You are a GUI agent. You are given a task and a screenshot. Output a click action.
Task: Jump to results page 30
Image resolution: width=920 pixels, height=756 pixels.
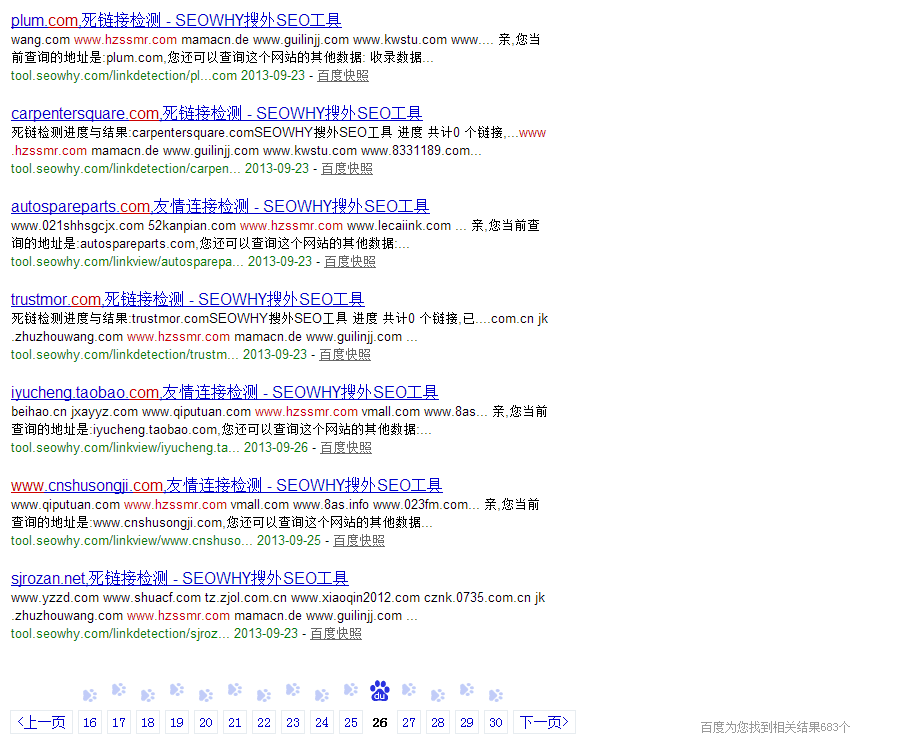tap(496, 722)
